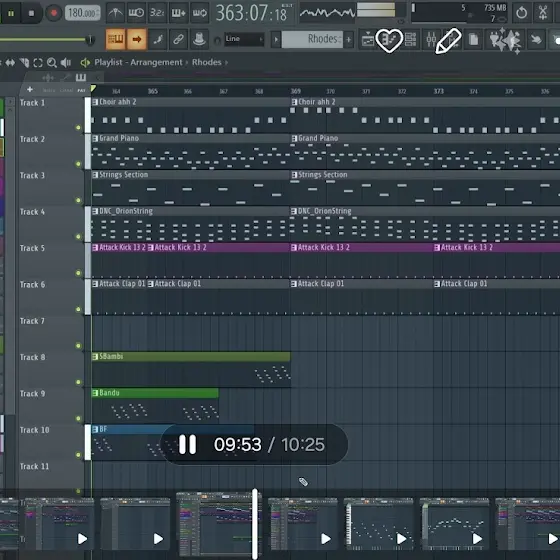Open first Strings Section clip menu icon
Viewport: 560px width, 560px height.
pyautogui.click(x=95, y=175)
